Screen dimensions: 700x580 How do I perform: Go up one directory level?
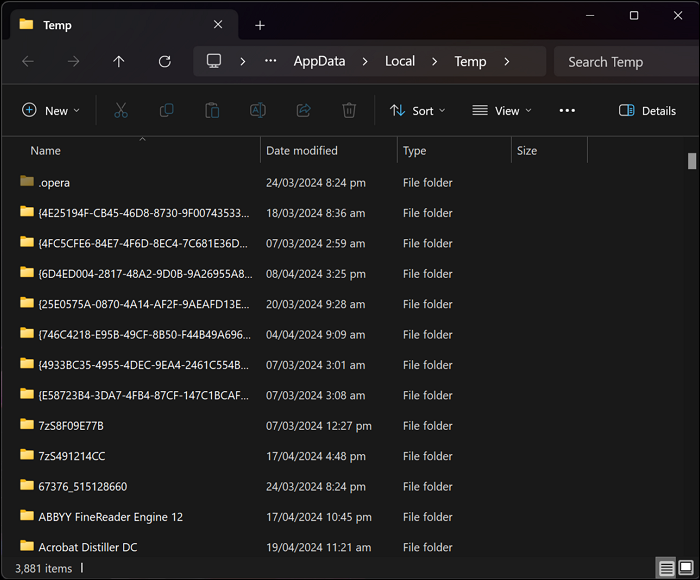[119, 61]
